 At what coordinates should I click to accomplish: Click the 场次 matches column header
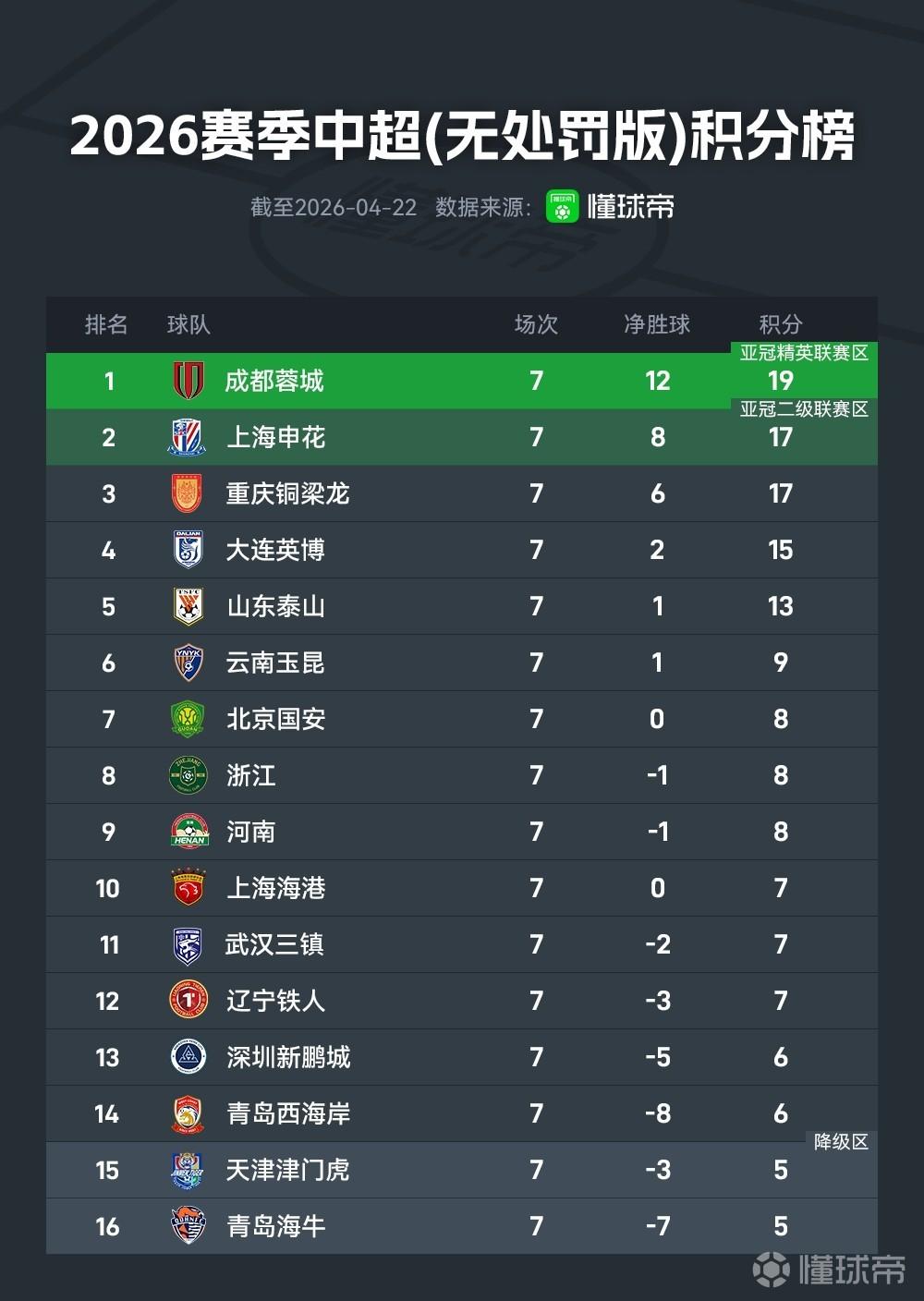click(536, 324)
